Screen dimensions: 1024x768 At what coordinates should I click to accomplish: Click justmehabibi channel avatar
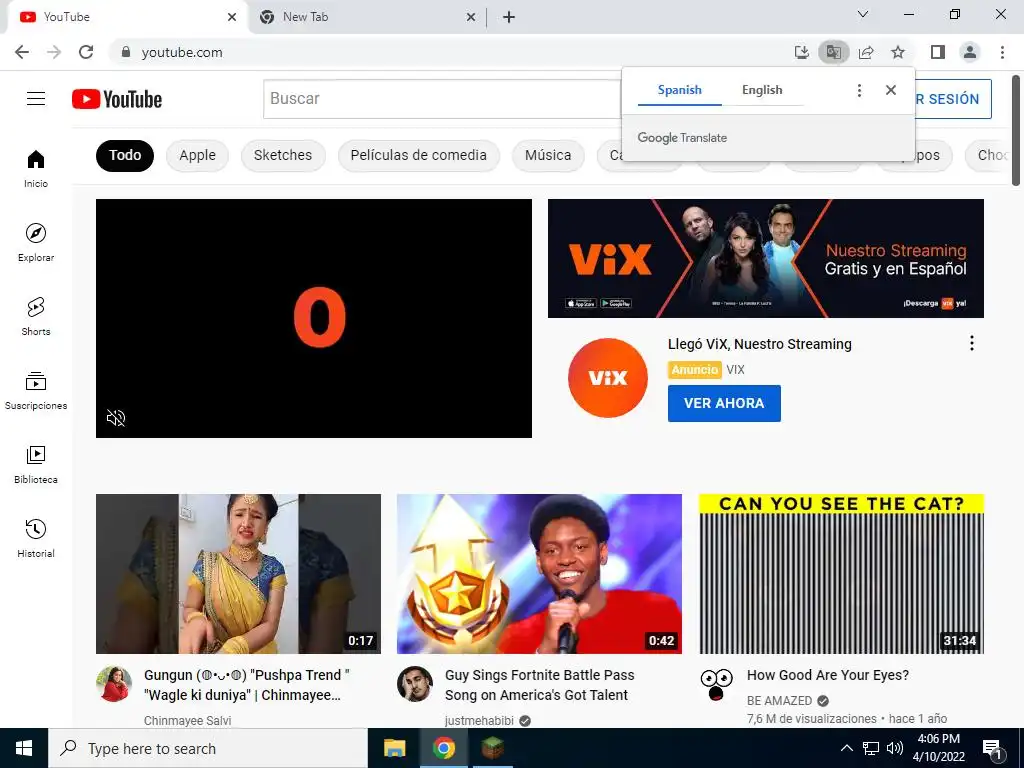415,684
